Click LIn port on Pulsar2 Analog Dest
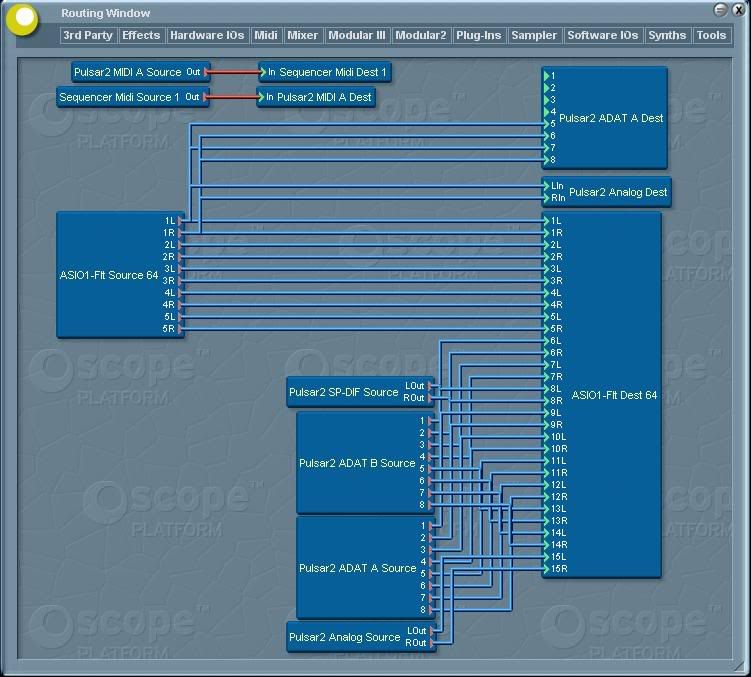This screenshot has width=751, height=677. (x=546, y=186)
